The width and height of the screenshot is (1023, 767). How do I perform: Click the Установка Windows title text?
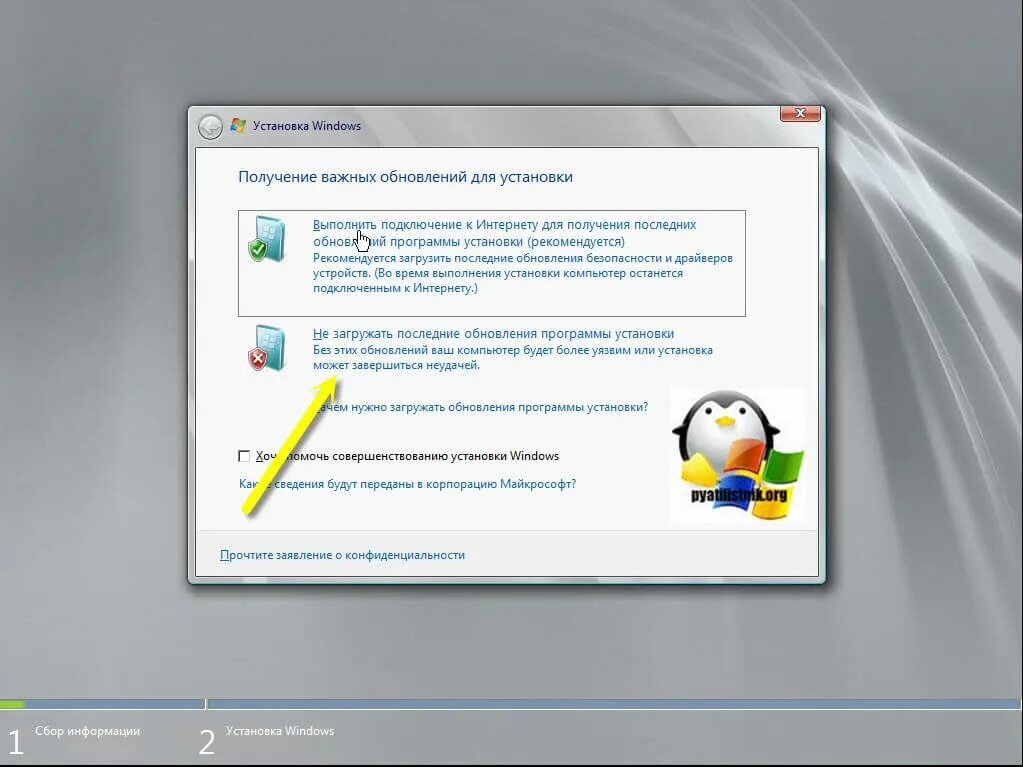click(307, 126)
